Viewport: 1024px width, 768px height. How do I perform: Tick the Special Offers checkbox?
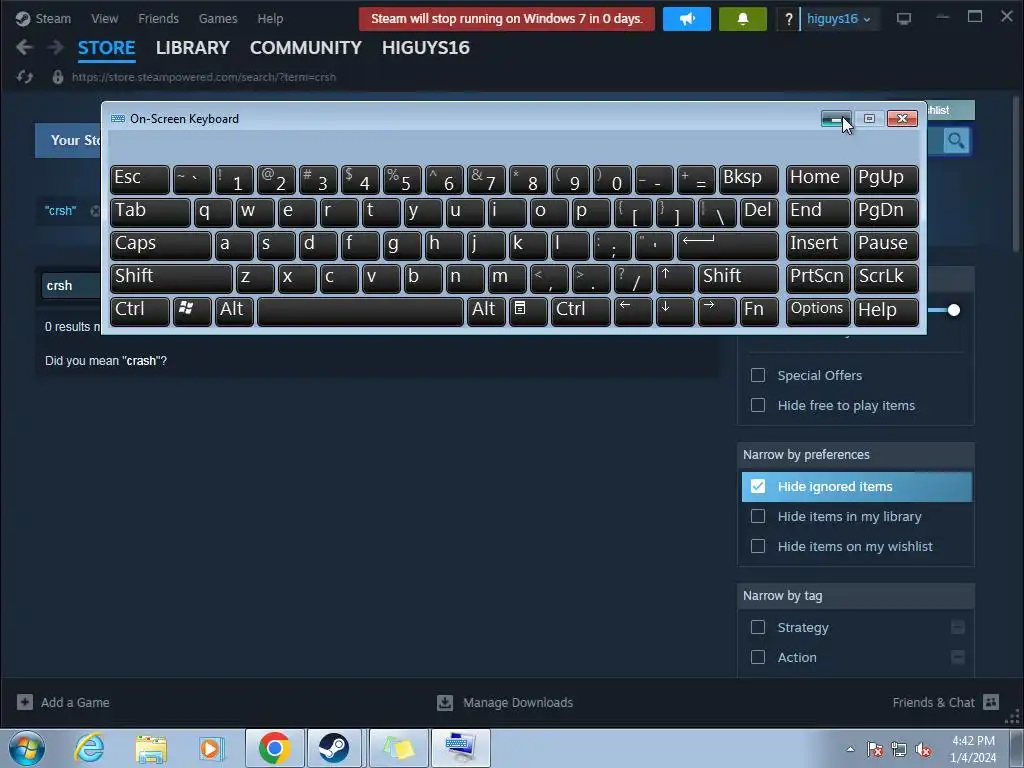coord(758,375)
